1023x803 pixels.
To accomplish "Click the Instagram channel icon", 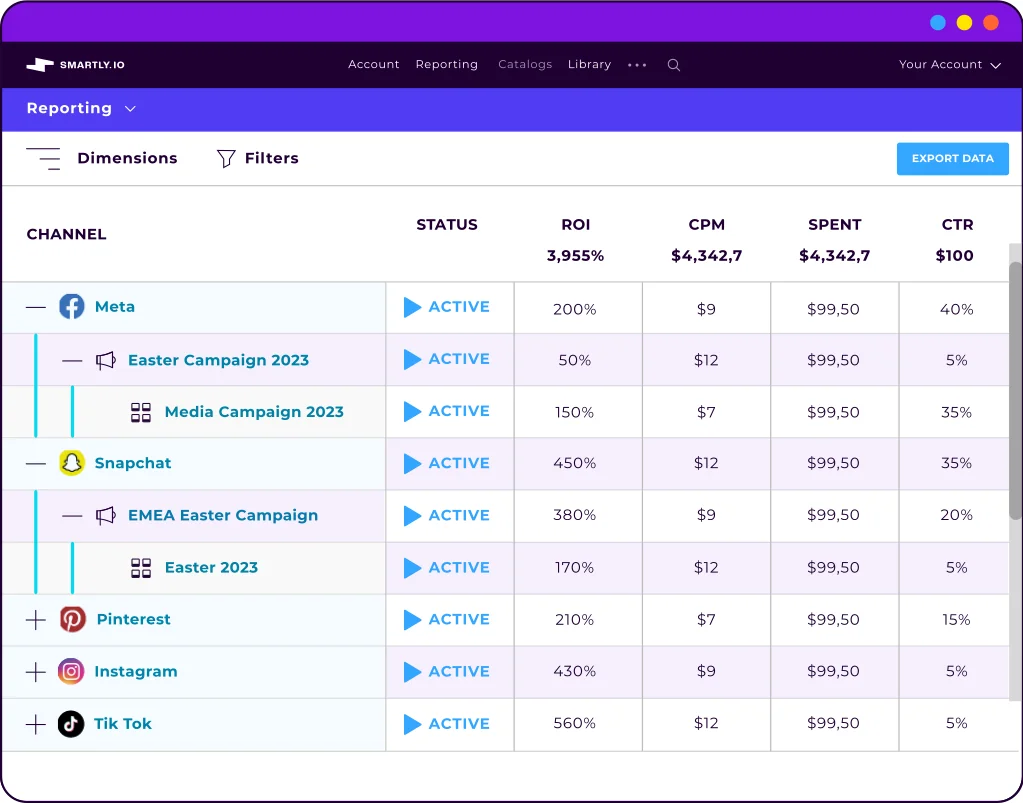I will pos(72,671).
